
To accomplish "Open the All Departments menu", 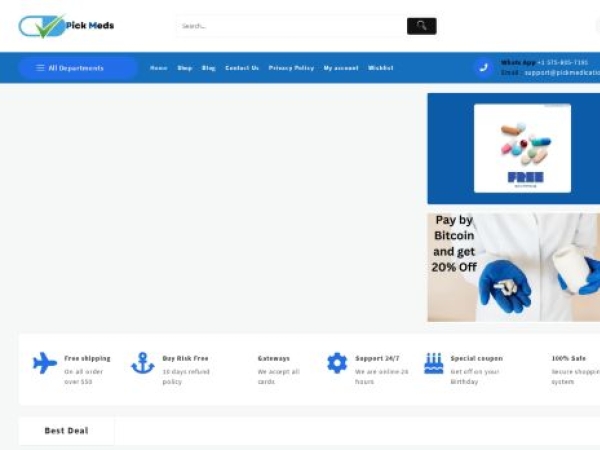I will pos(78,68).
